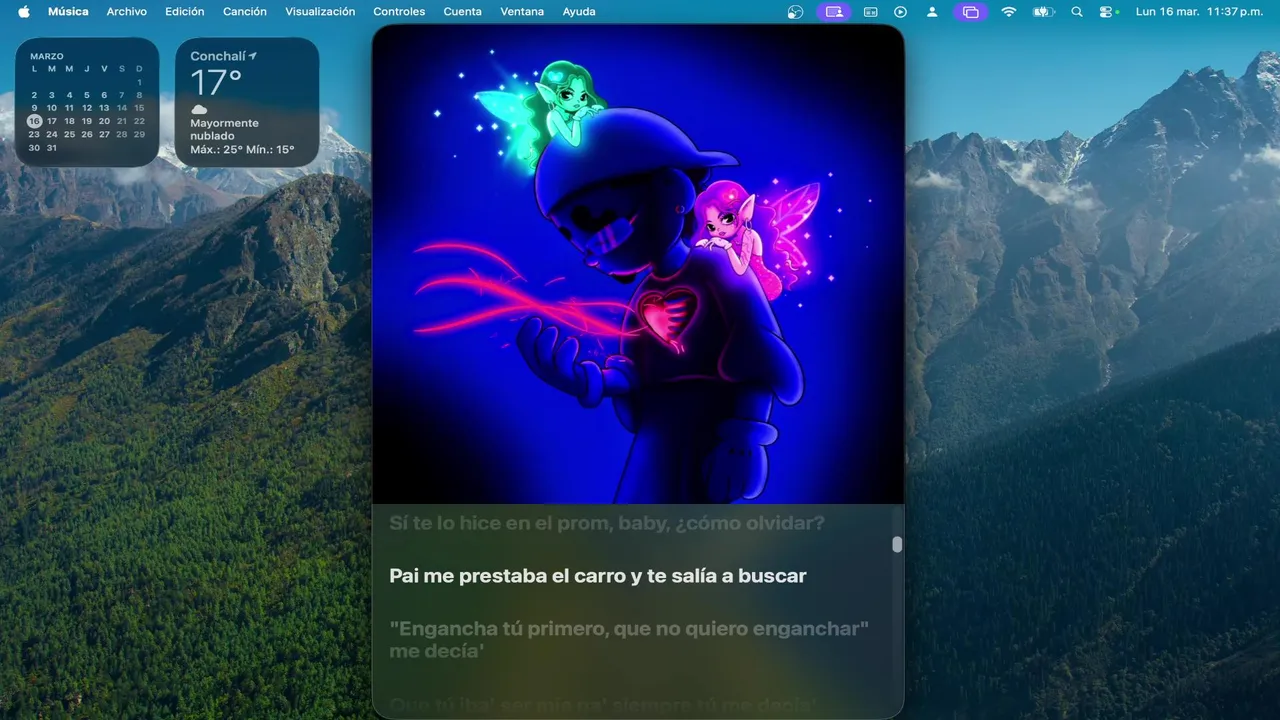
Task: Open Control Center in menu bar
Action: 1106,12
